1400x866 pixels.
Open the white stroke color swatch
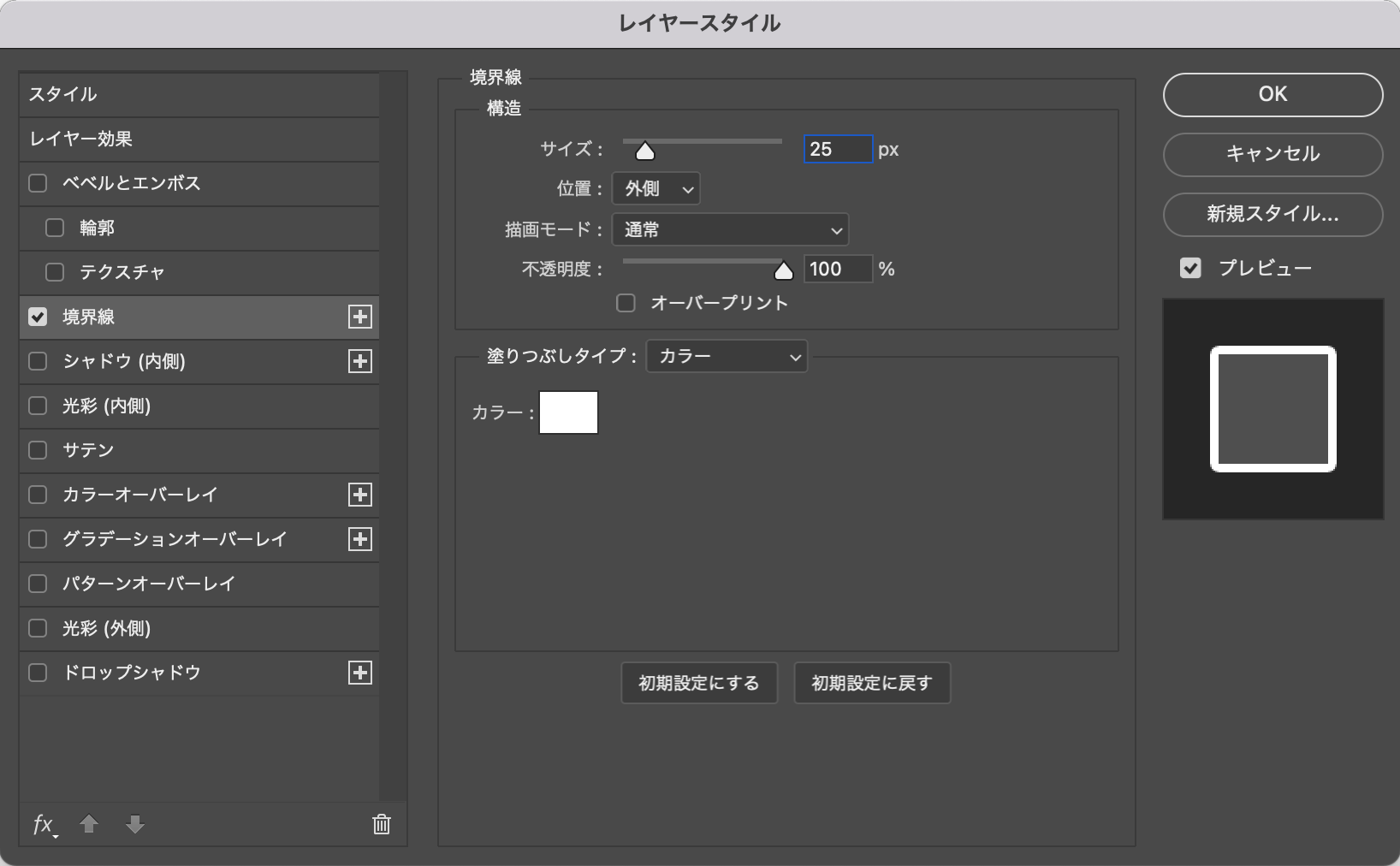coord(568,412)
